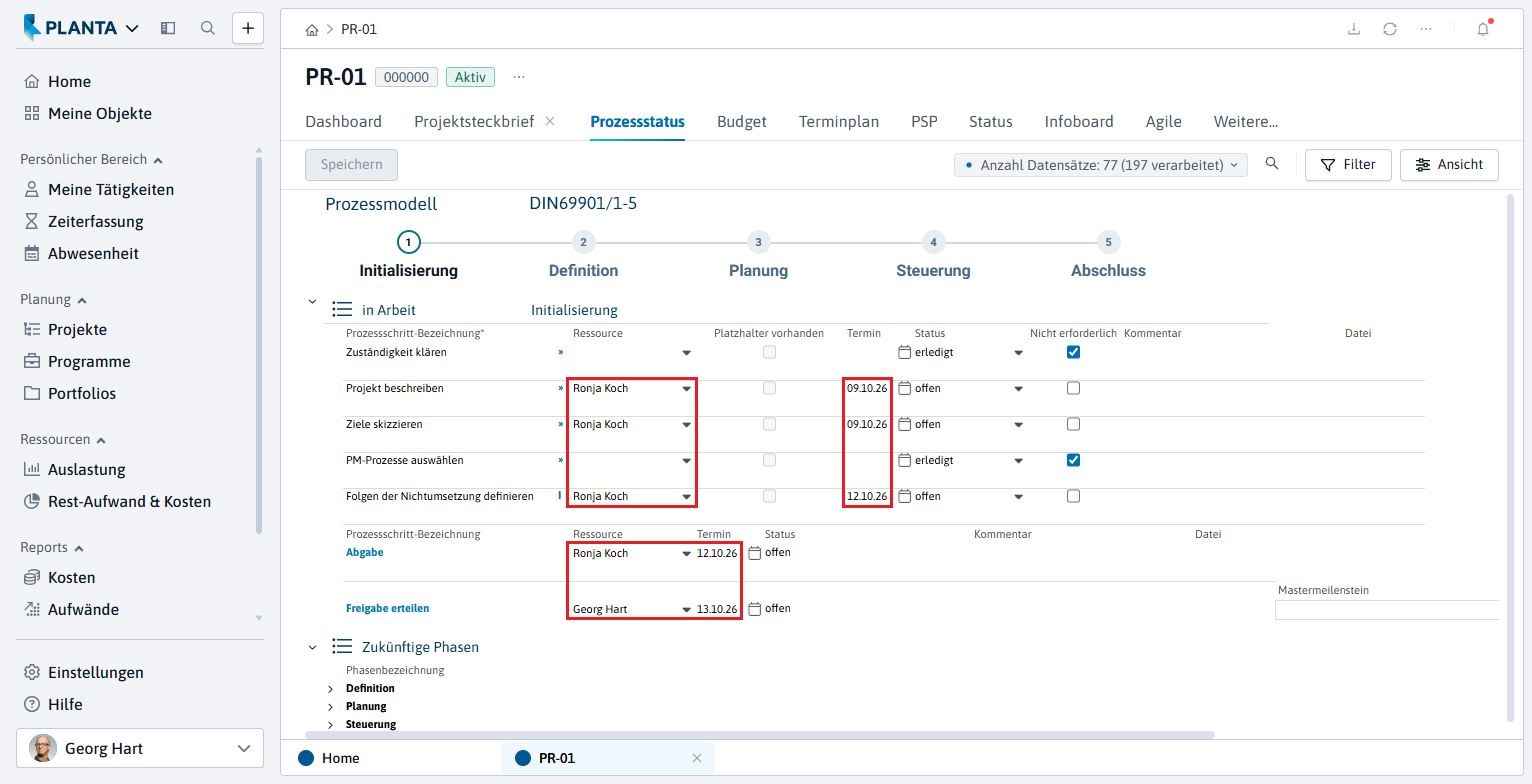Click calendar icon in Folgen der Nichtumsetzung row

pyautogui.click(x=905, y=496)
